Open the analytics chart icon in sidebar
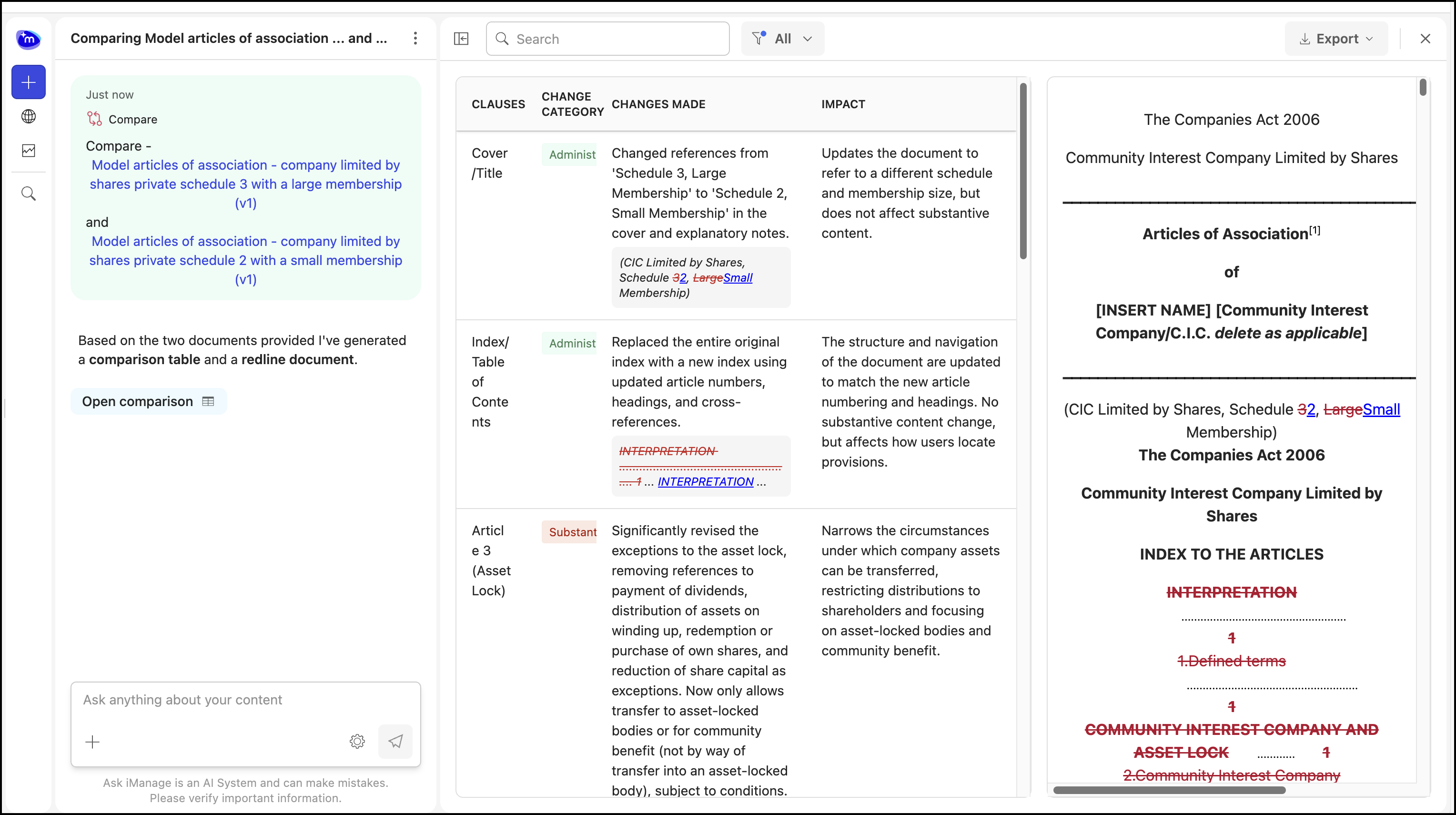The width and height of the screenshot is (1456, 815). coord(28,151)
